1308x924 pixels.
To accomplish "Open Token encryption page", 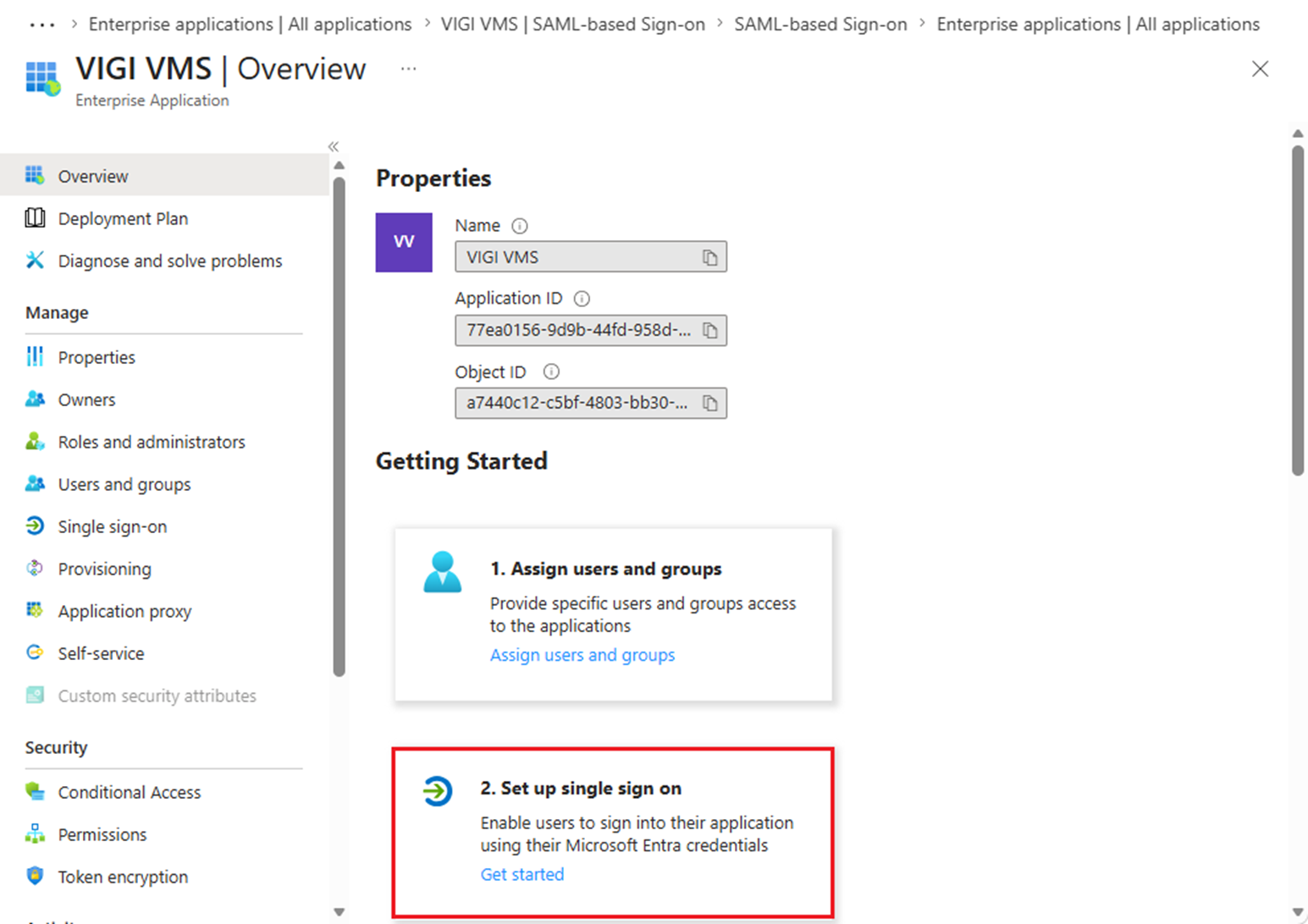I will tap(123, 877).
